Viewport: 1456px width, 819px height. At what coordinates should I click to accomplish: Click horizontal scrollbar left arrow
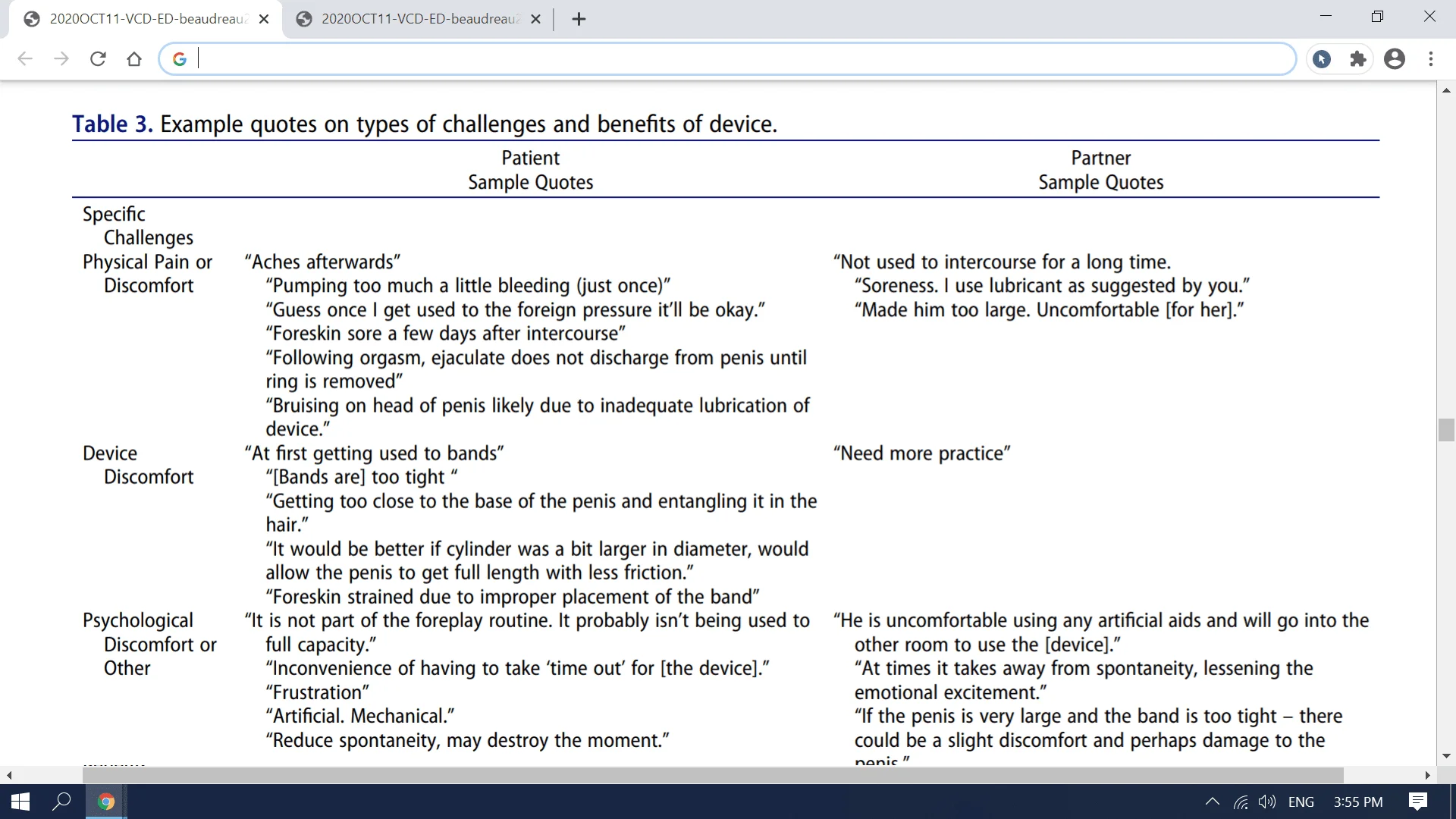tap(9, 776)
